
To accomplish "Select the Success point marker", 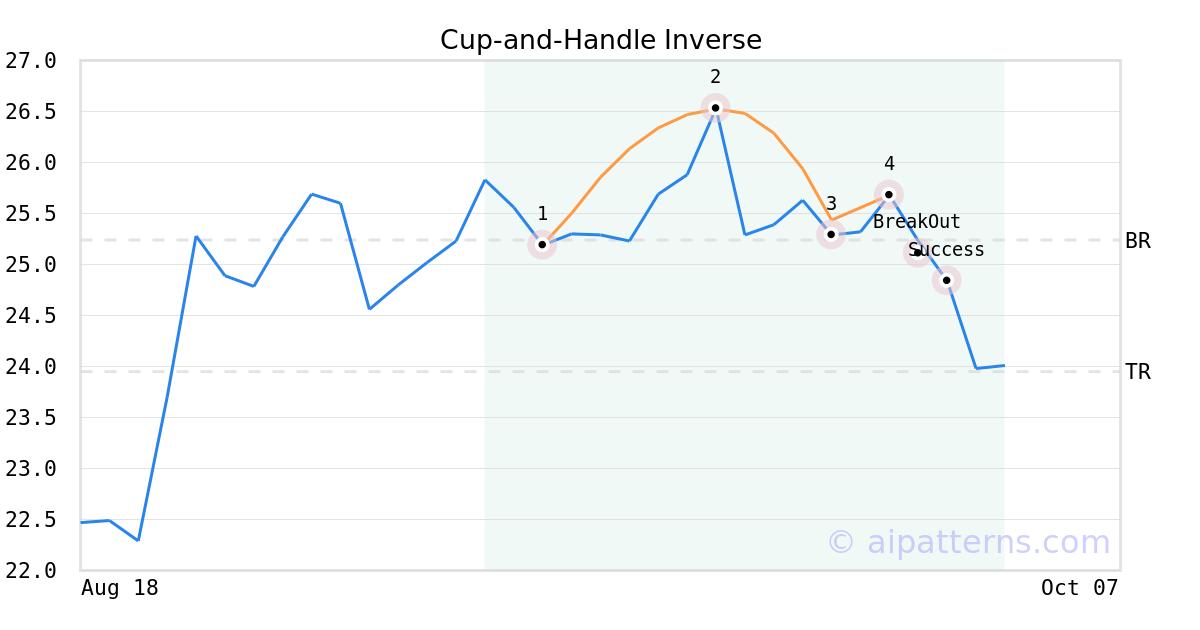I will pos(947,280).
